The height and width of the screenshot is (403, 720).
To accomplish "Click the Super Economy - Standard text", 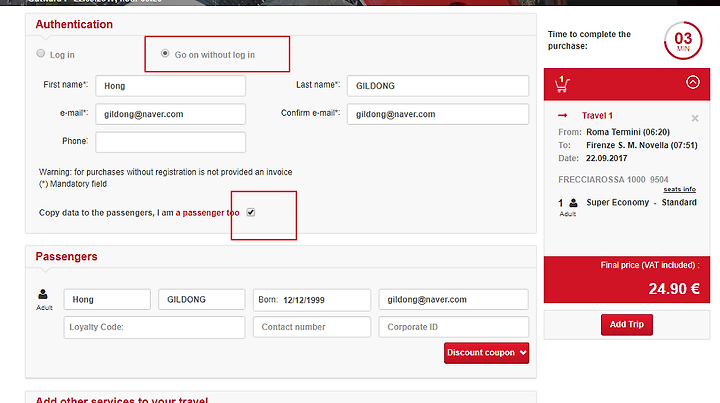I will [641, 202].
